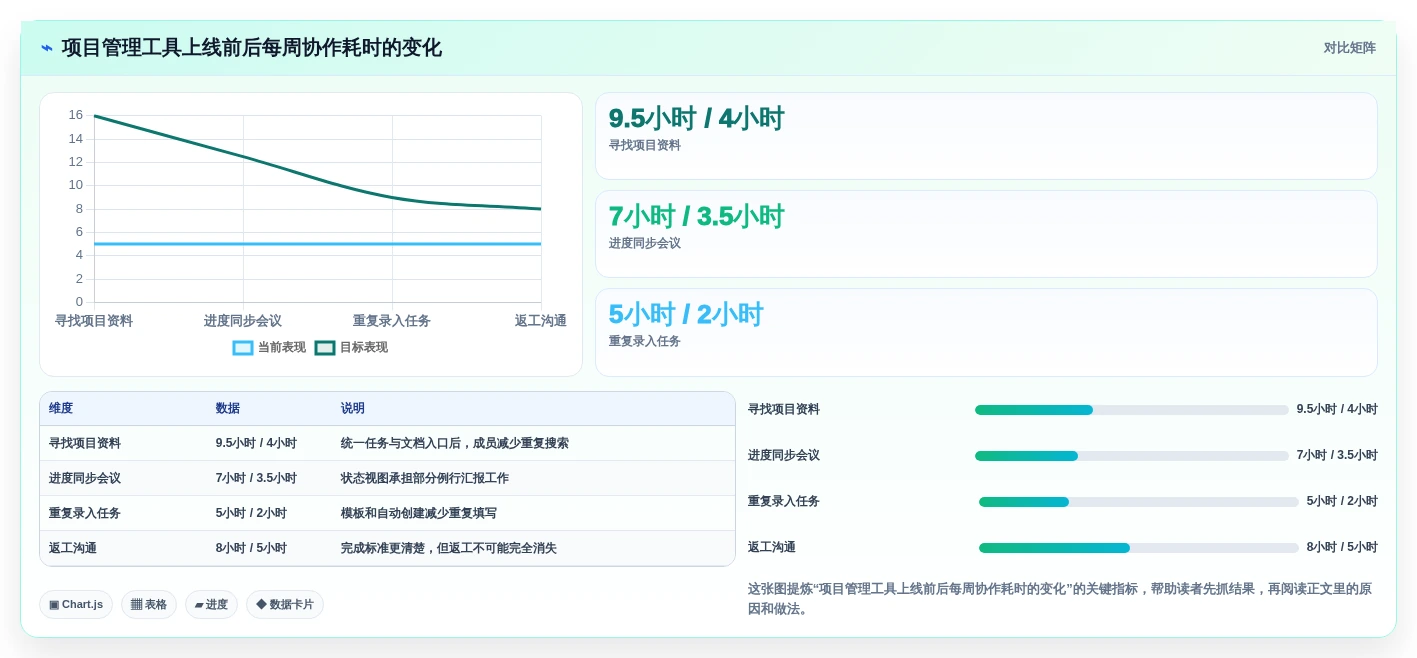Click chart x-axis label 进度同步会议
The height and width of the screenshot is (658, 1417).
pyautogui.click(x=243, y=321)
